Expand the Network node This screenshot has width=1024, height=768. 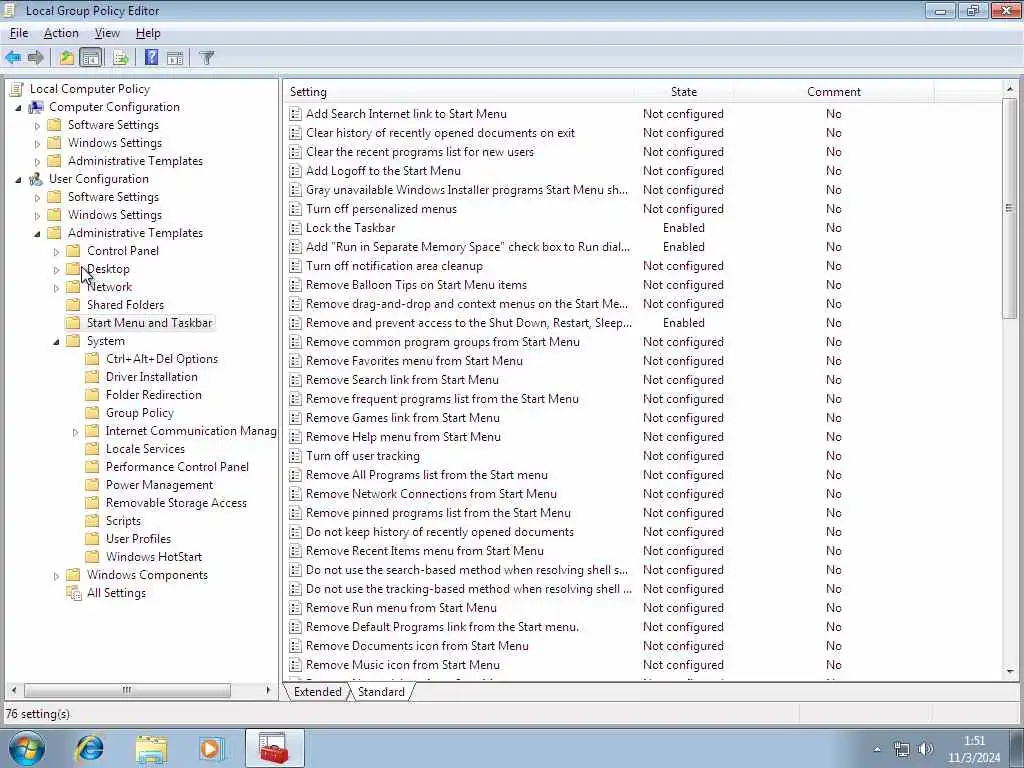[56, 287]
